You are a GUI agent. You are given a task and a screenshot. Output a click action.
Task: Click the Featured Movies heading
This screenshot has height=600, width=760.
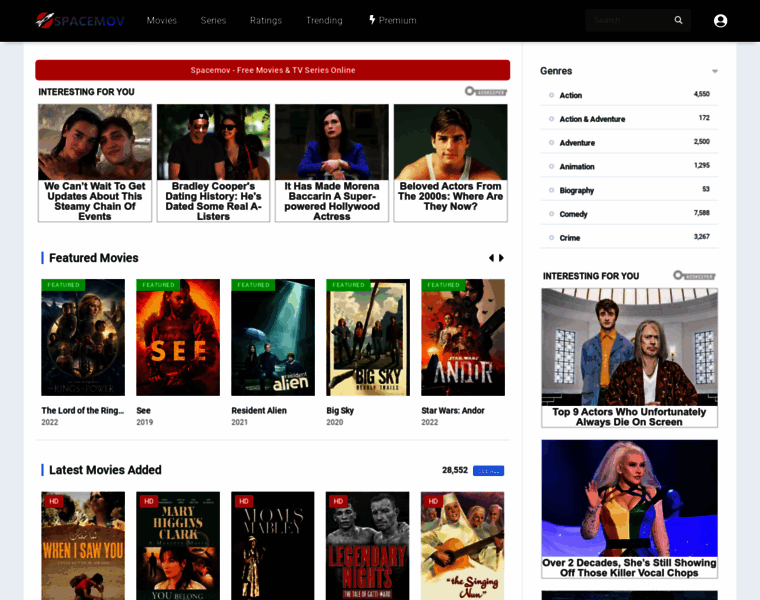click(94, 258)
